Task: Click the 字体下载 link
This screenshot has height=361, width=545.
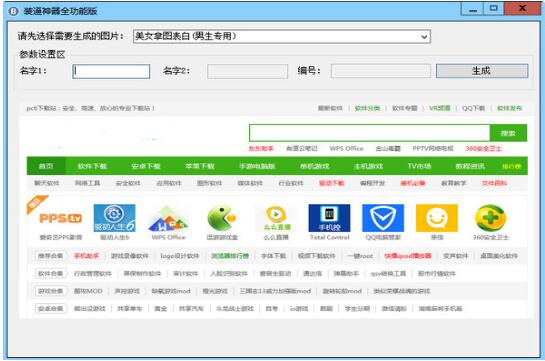Action: coord(274,256)
